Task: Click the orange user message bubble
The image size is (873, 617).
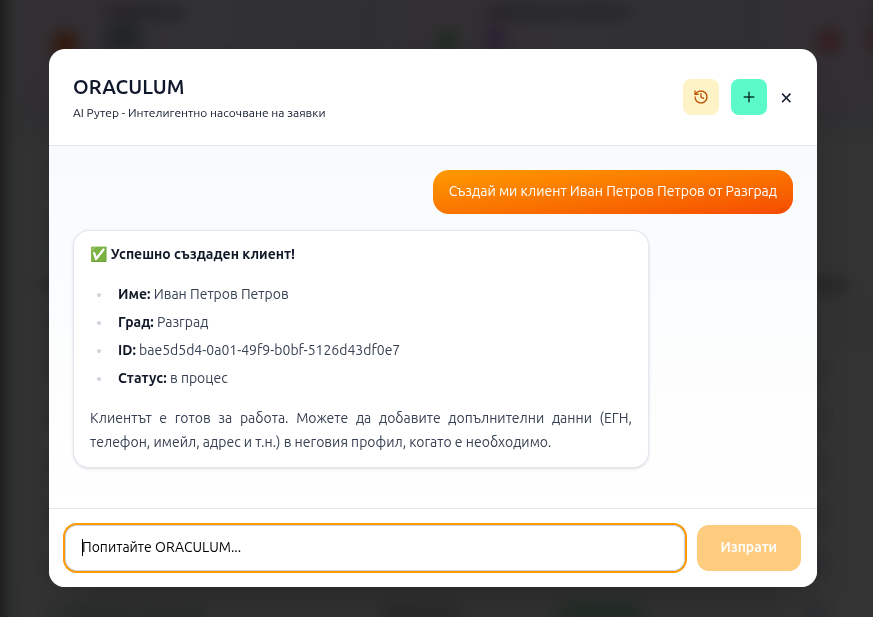Action: pos(612,191)
